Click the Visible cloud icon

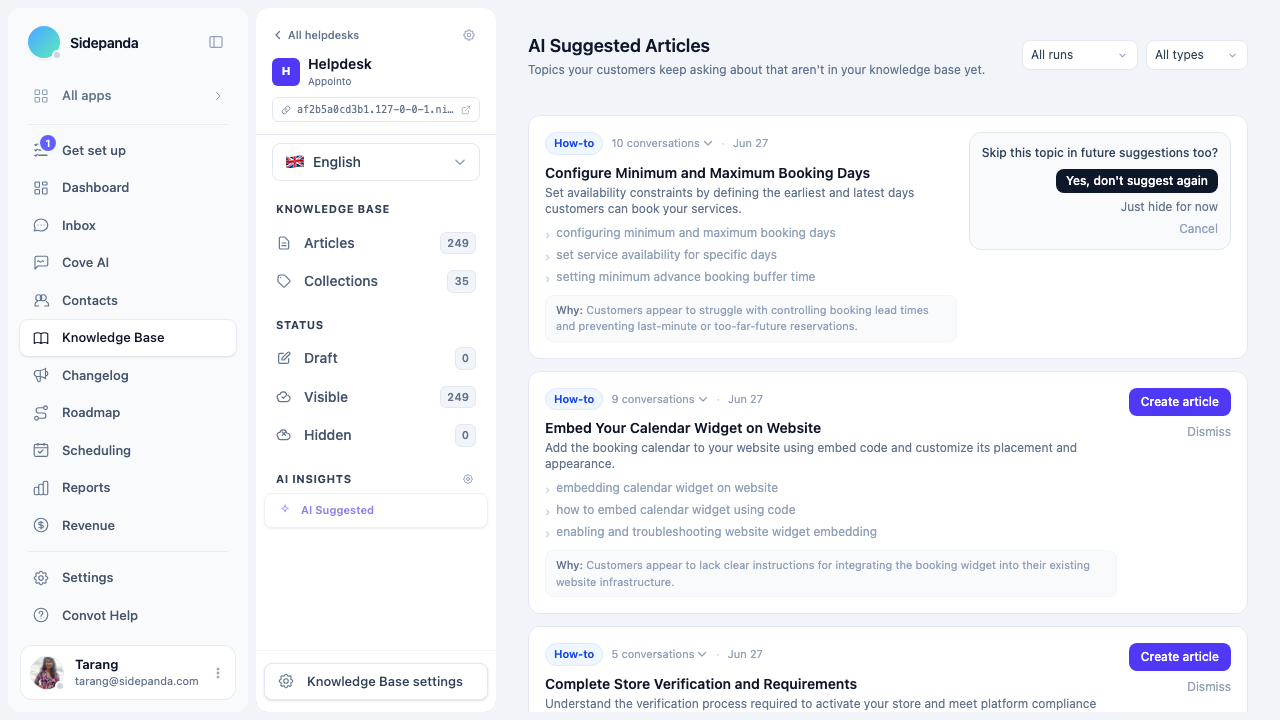[284, 397]
